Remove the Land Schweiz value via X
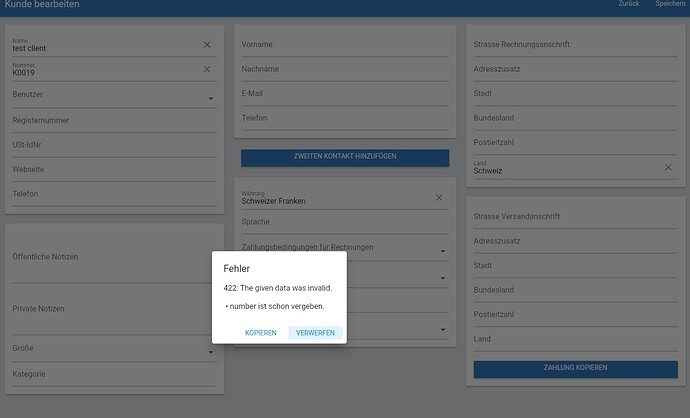The height and width of the screenshot is (418, 690). pos(668,167)
